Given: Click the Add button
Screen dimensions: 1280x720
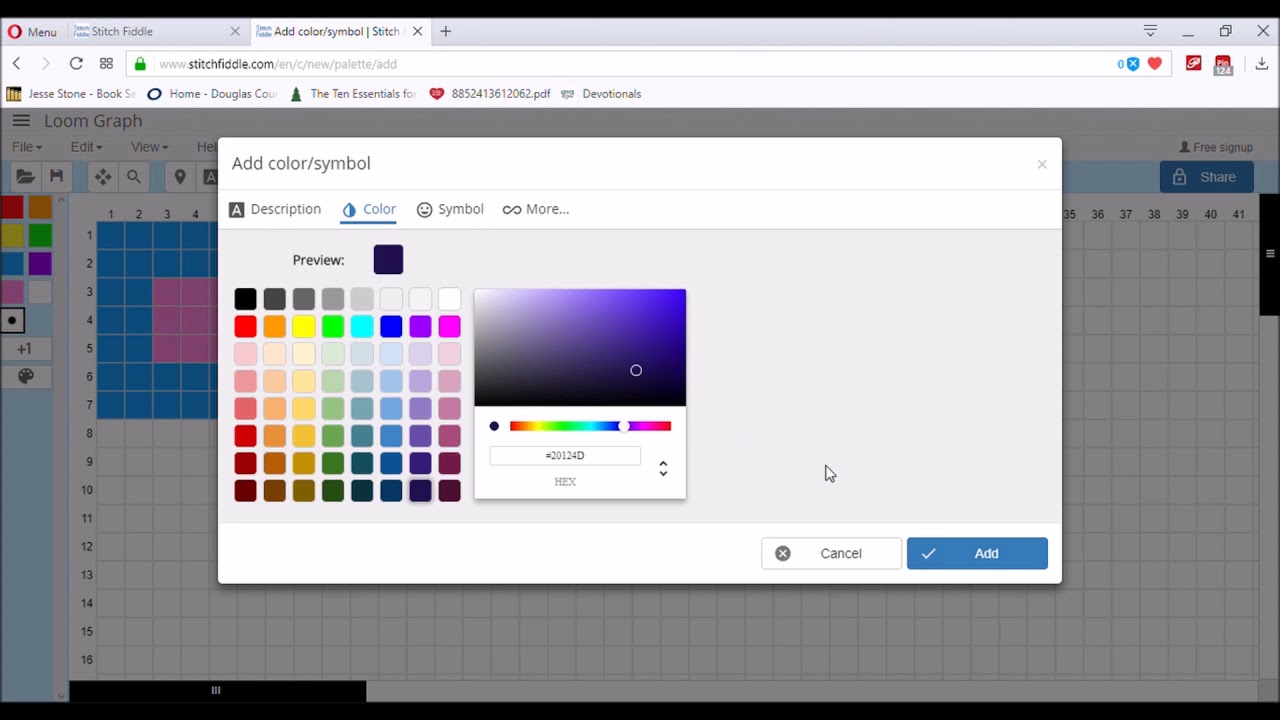Looking at the screenshot, I should pyautogui.click(x=977, y=553).
